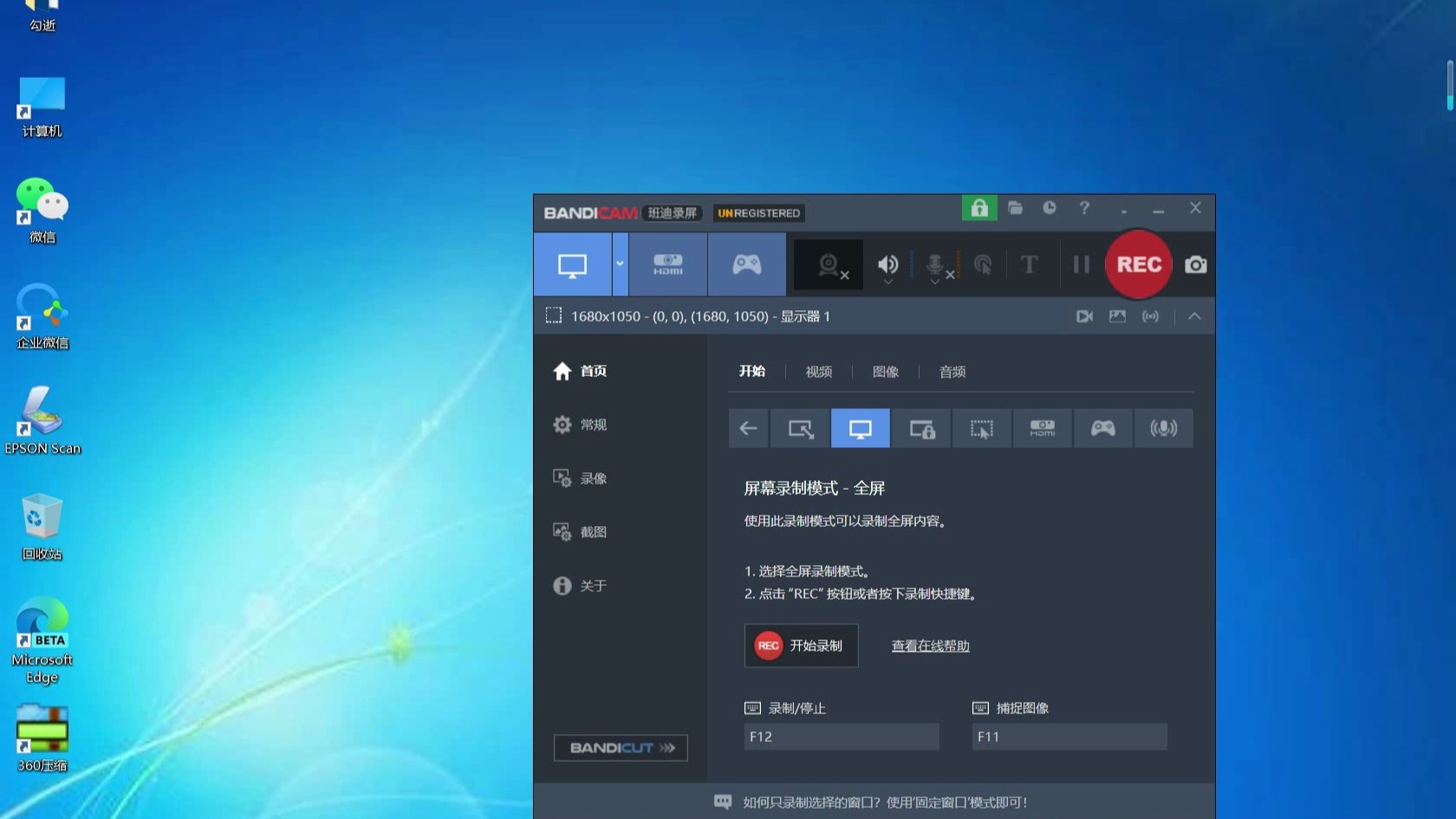
Task: Click the 班迪录屏 label in title bar
Action: click(672, 213)
